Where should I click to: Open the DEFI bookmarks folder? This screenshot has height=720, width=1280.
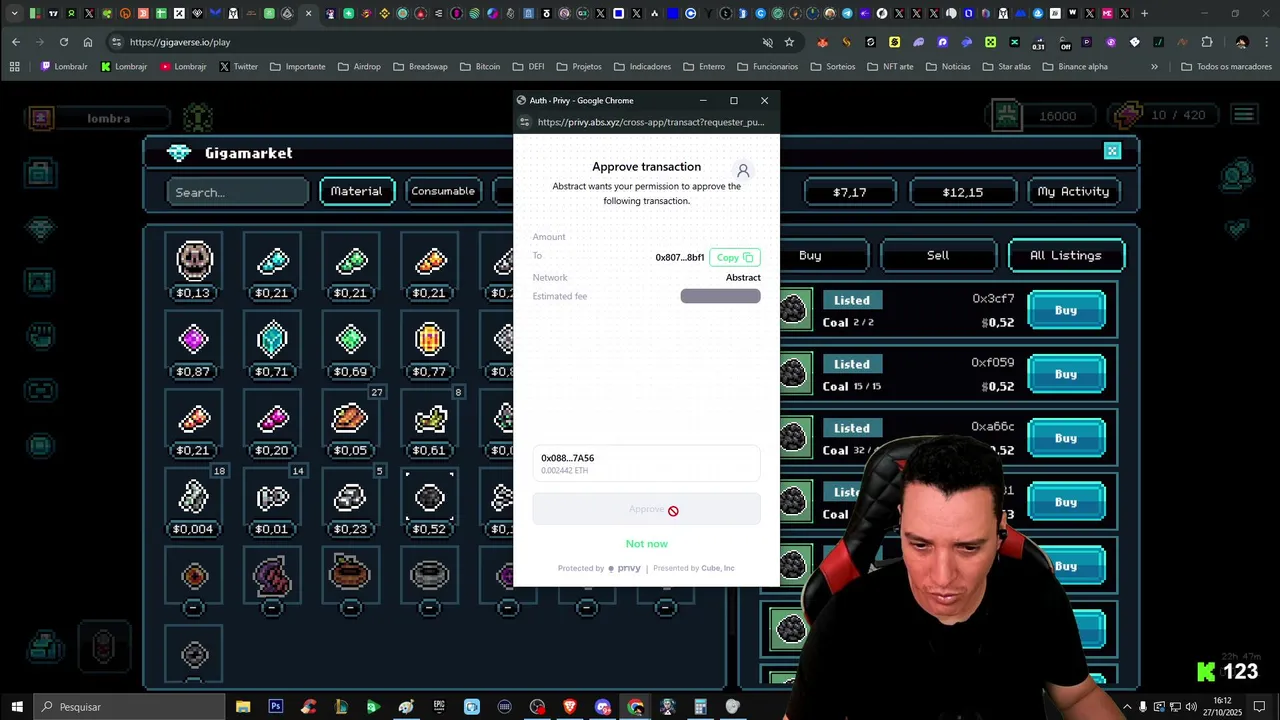529,66
